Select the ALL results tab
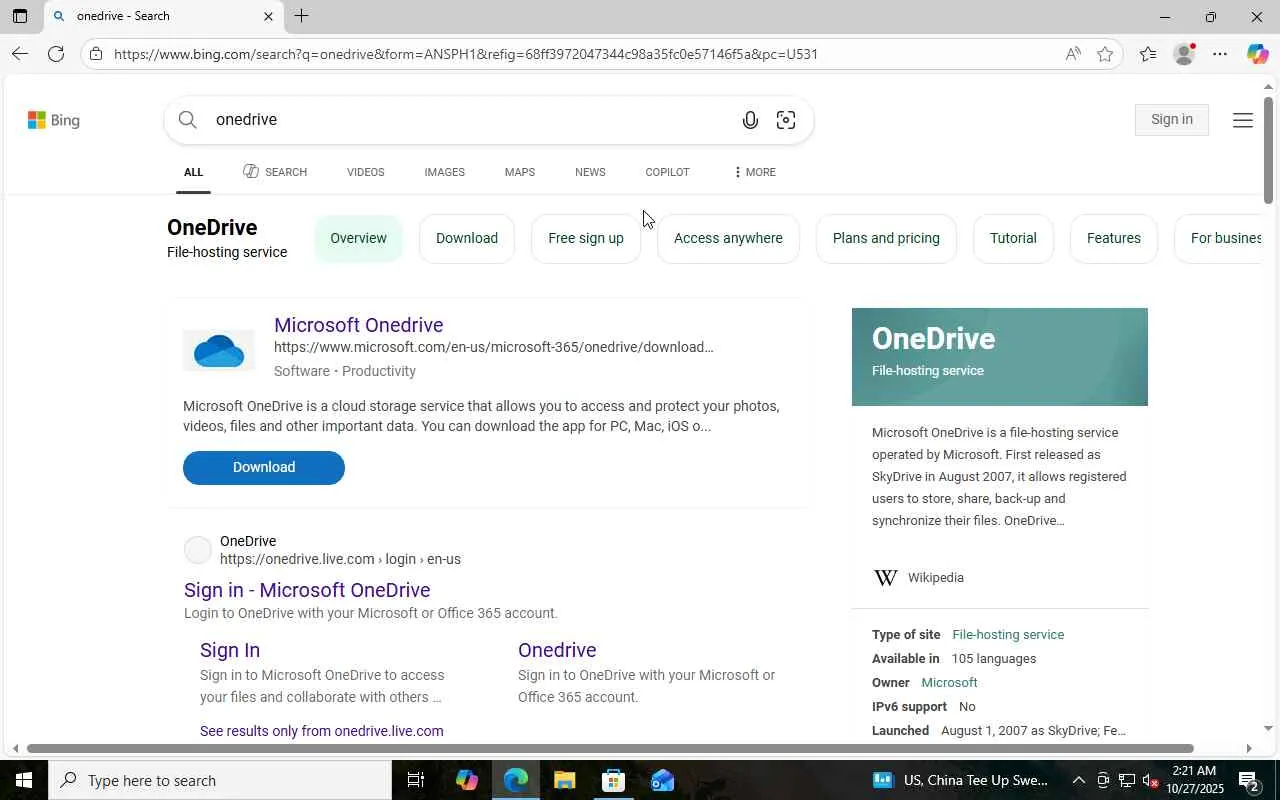1280x800 pixels. pyautogui.click(x=193, y=172)
